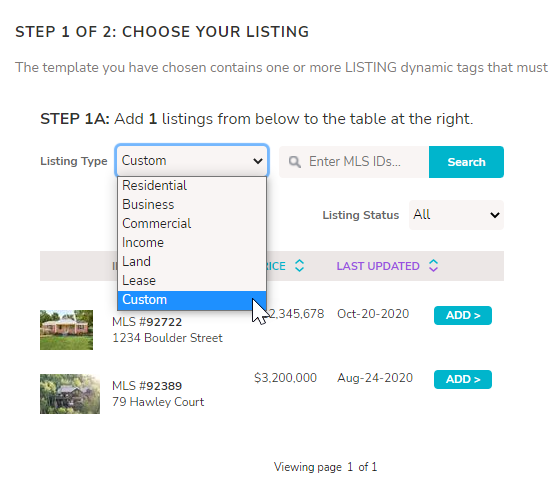Sort by price using the arrows icon
The width and height of the screenshot is (552, 478).
pyautogui.click(x=299, y=266)
